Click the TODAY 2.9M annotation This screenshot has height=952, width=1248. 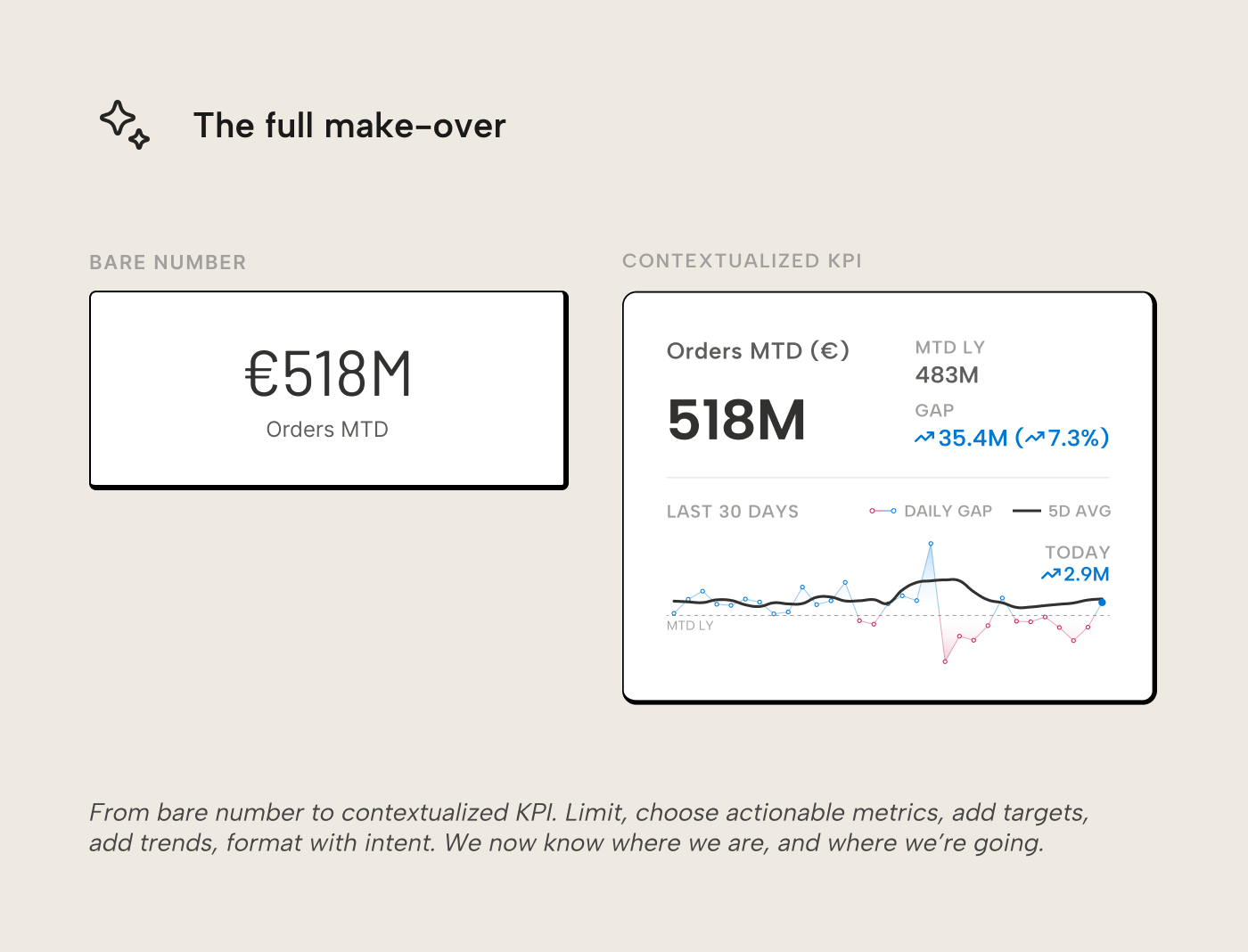coord(1076,563)
